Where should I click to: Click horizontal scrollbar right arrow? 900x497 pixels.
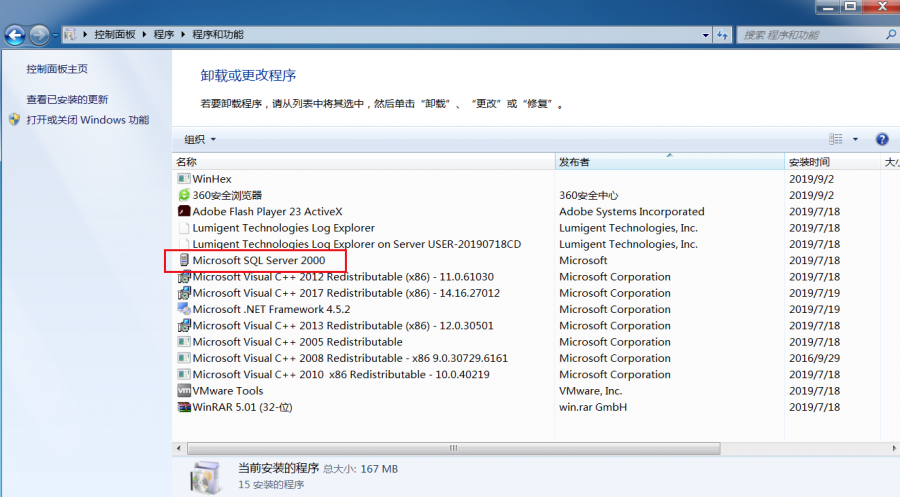tap(894, 448)
